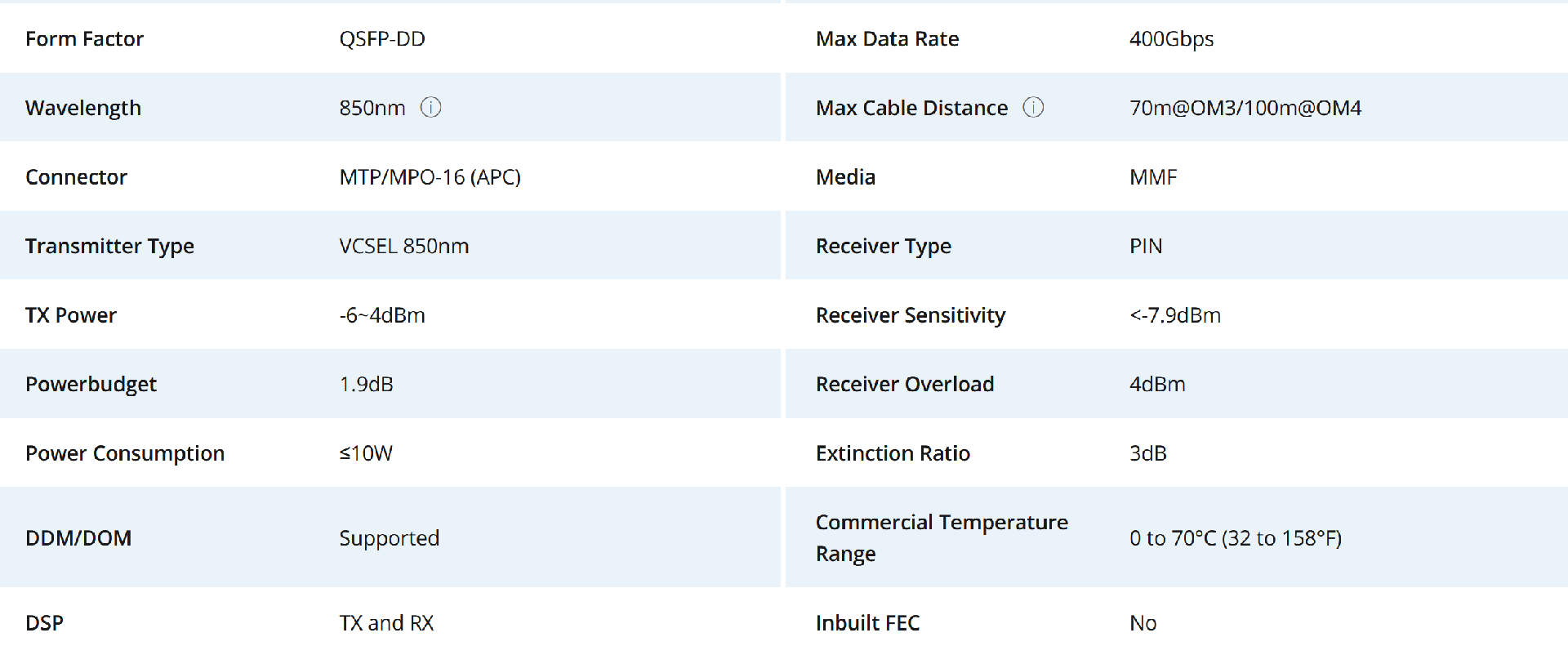Click the MTP/MPO-16 (APC) connector value
The image size is (1568, 655).
[430, 177]
